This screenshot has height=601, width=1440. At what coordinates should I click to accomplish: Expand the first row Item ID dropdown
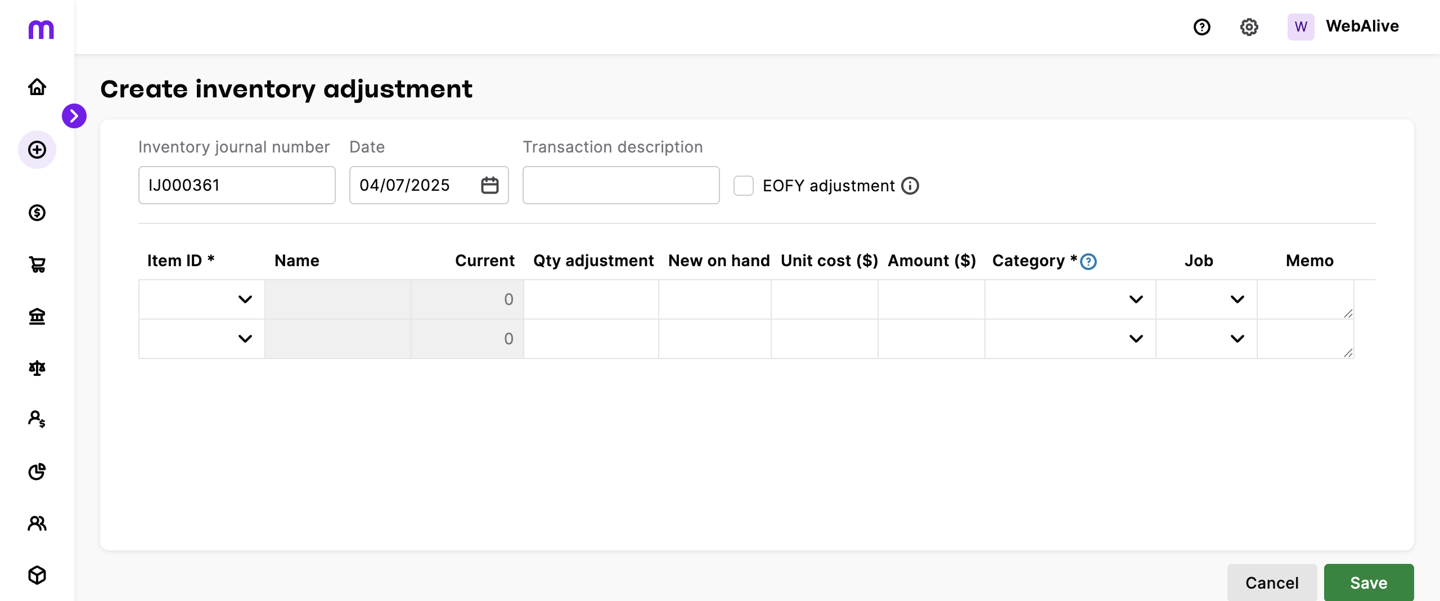click(201, 299)
